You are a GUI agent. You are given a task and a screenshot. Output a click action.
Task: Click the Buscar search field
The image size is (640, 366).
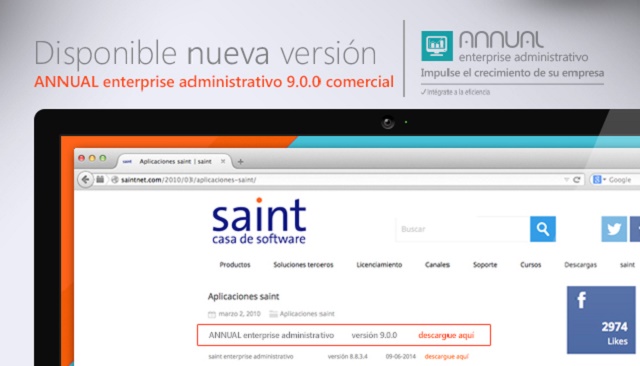click(462, 229)
